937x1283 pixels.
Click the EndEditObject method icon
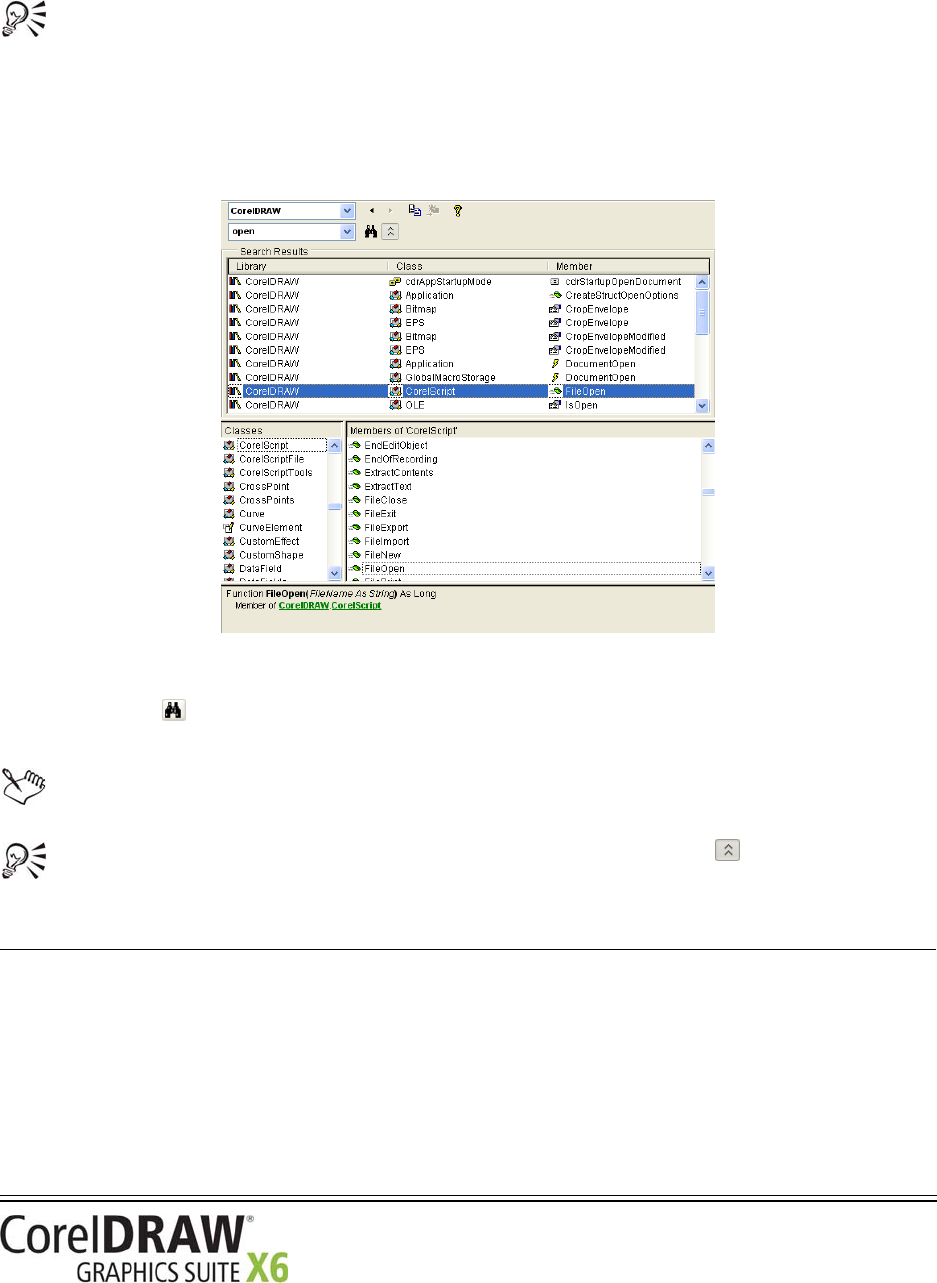click(x=354, y=445)
